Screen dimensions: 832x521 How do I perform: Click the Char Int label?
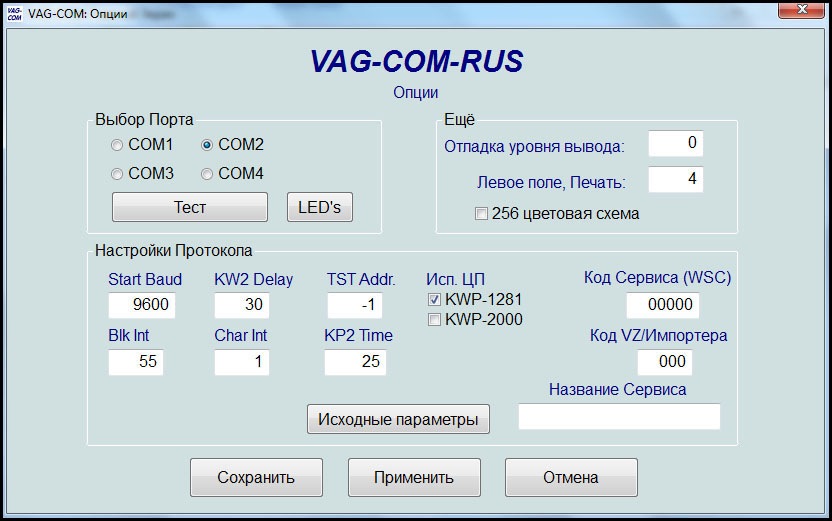pos(240,336)
